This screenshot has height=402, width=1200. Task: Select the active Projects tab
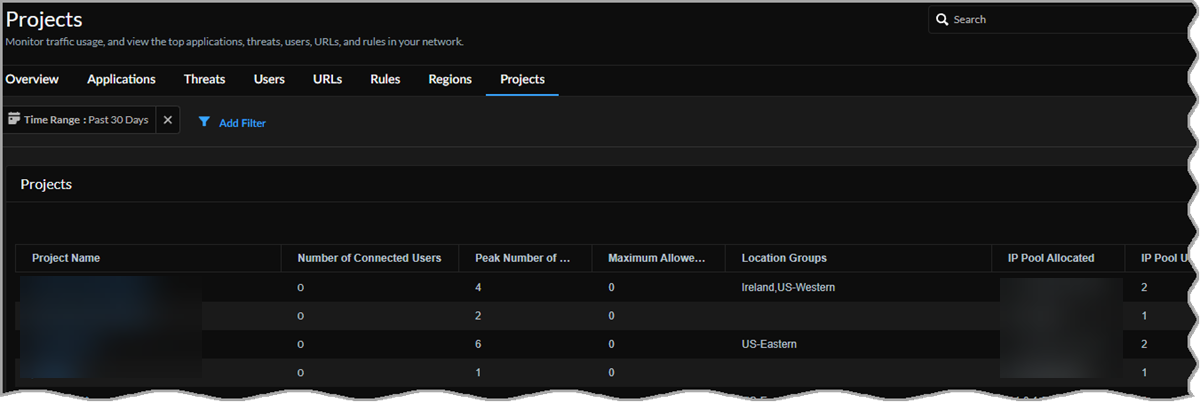tap(522, 79)
